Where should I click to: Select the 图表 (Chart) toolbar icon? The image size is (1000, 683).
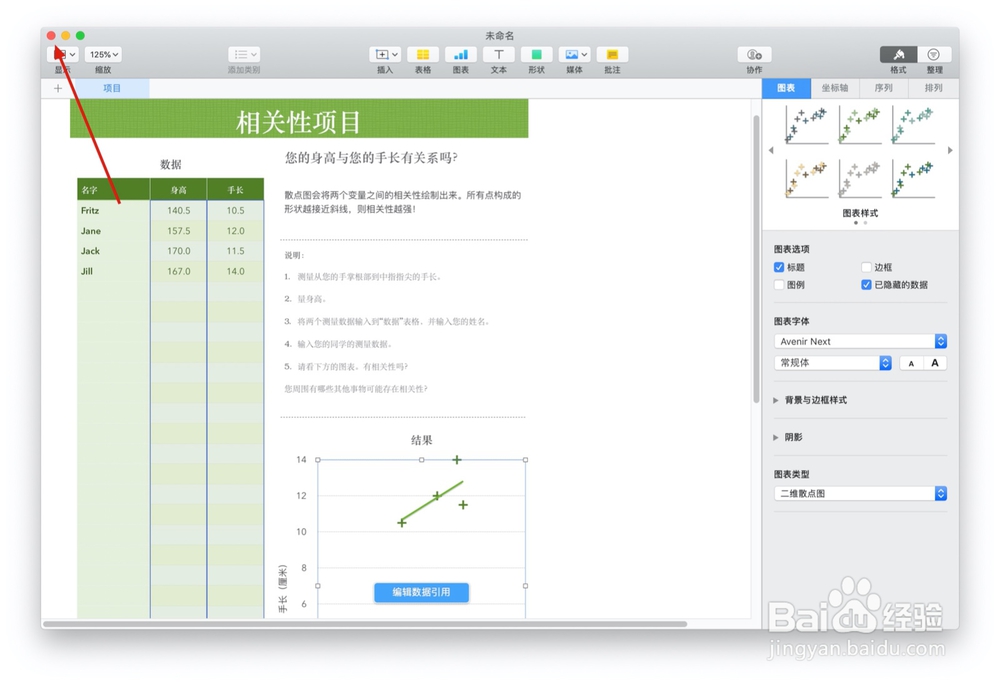coord(459,55)
